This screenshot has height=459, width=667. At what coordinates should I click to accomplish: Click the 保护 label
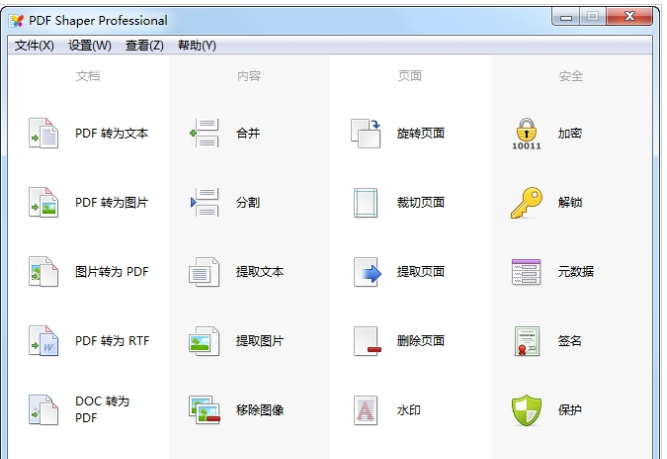(570, 410)
